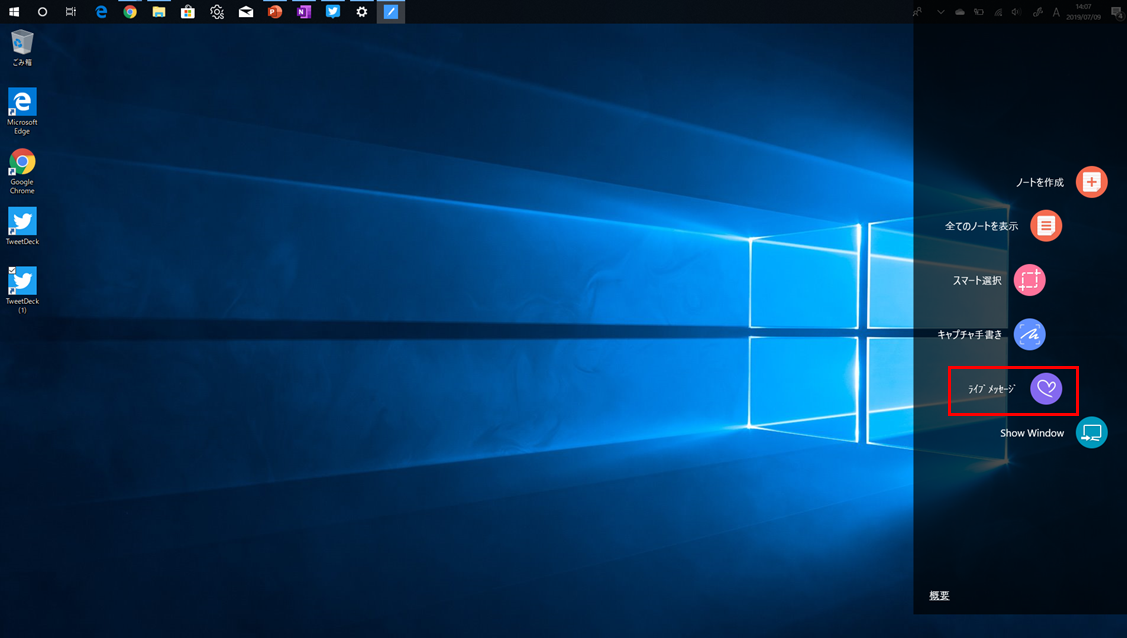
Task: Select the active blue pen app in taskbar
Action: pos(391,11)
